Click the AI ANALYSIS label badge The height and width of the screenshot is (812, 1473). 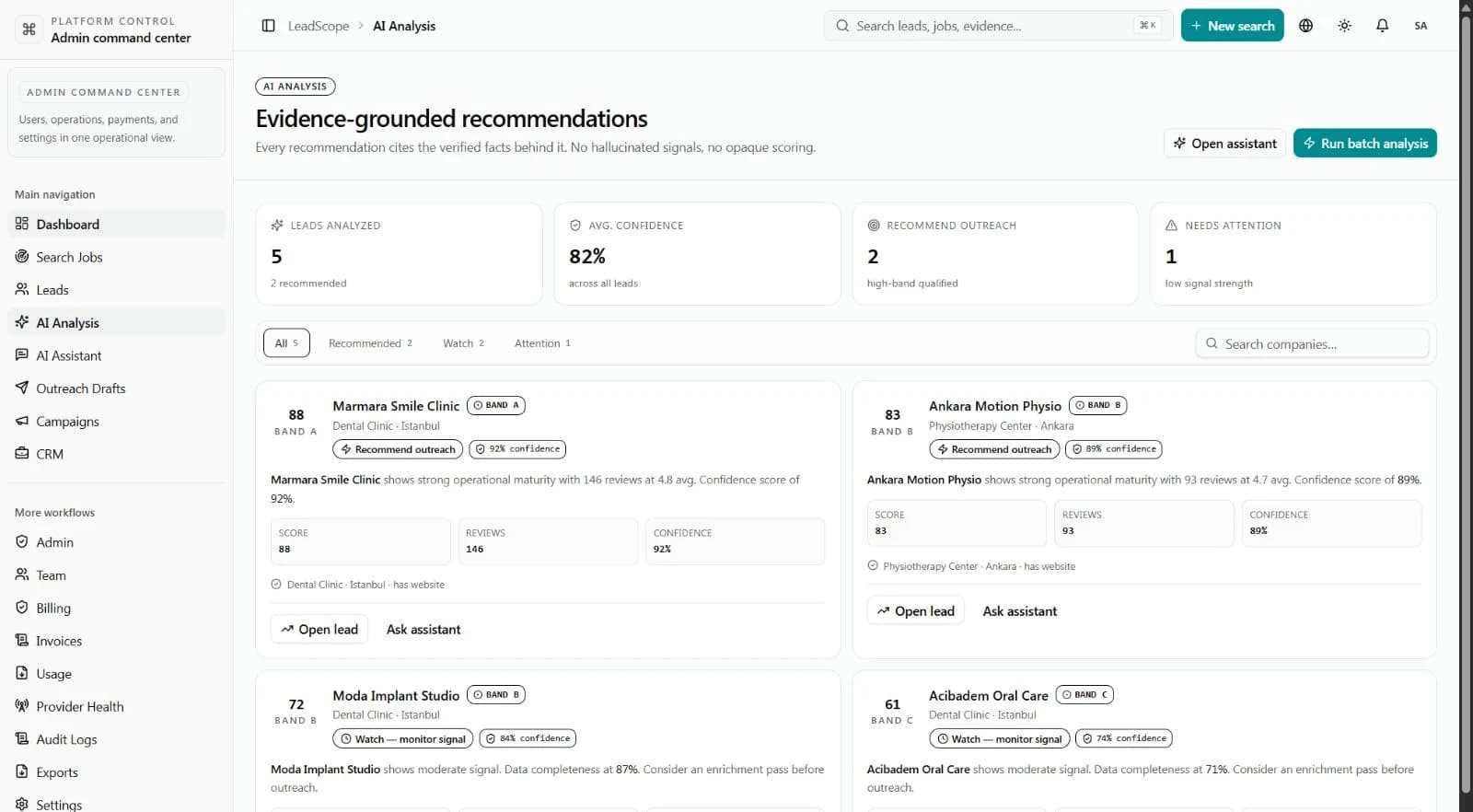pos(295,87)
